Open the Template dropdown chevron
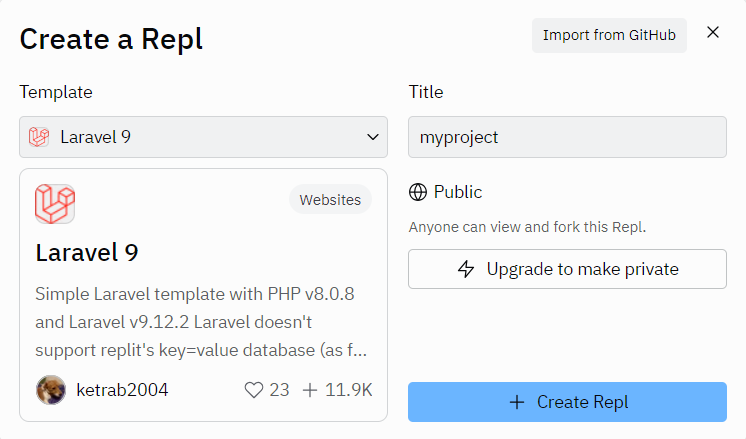 (x=372, y=137)
